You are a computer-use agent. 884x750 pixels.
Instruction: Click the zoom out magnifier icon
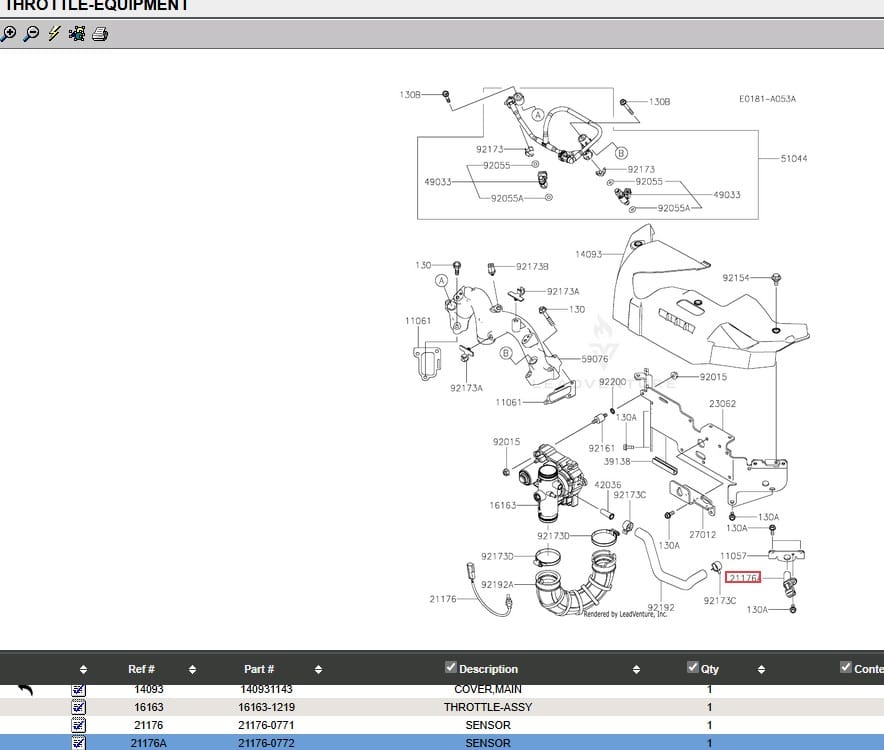31,34
